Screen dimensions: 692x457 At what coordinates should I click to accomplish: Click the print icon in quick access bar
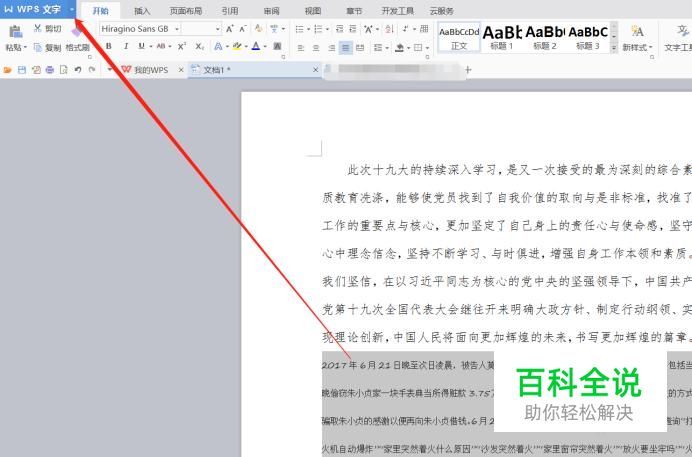(x=50, y=70)
